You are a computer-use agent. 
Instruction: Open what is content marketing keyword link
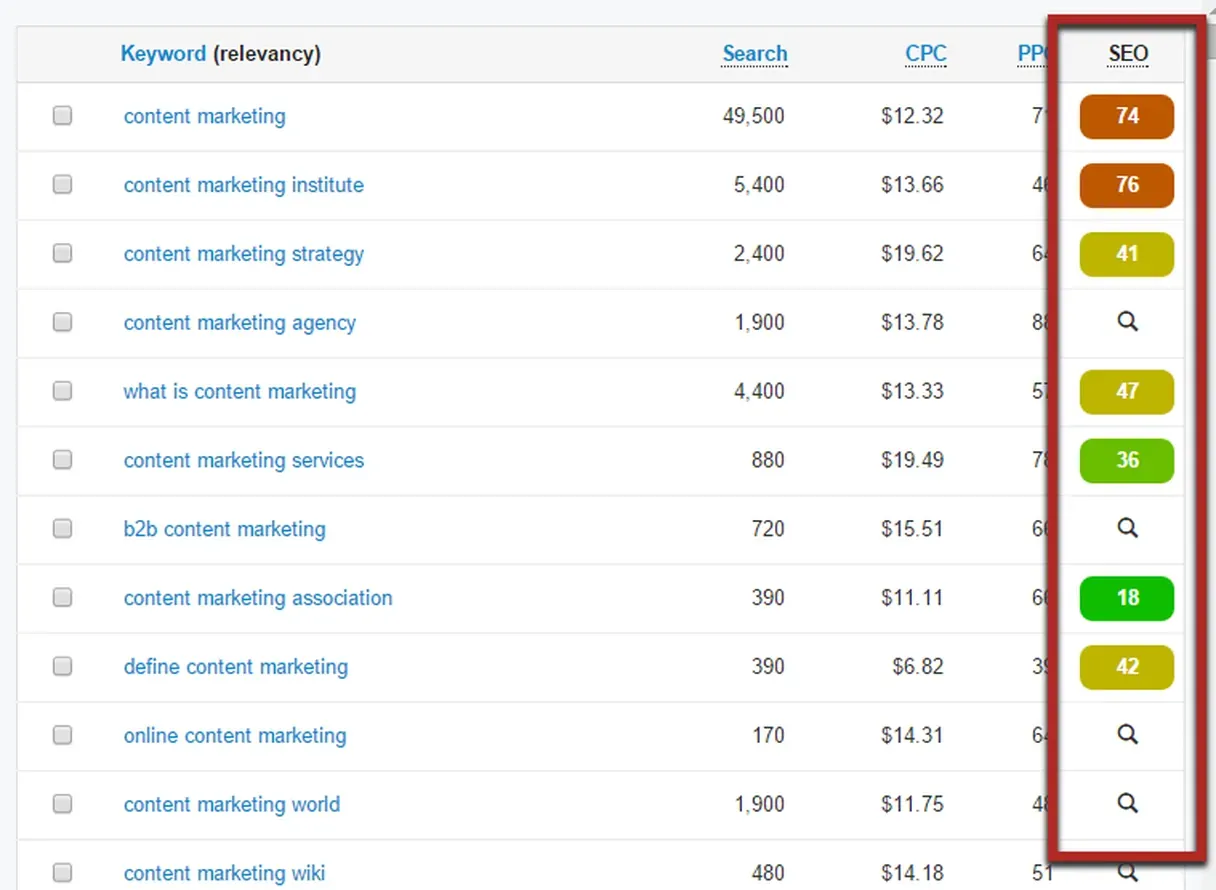tap(239, 391)
